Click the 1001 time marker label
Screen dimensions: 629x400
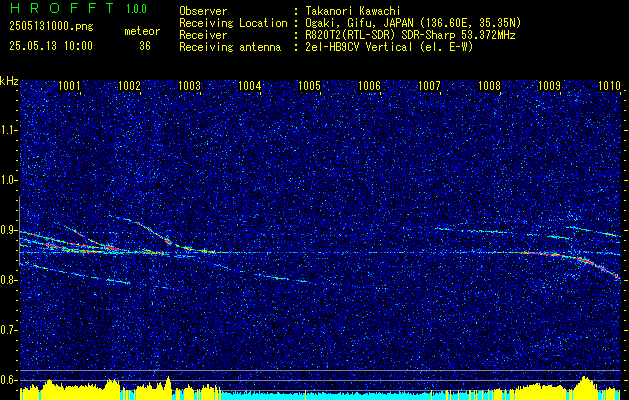(69, 86)
